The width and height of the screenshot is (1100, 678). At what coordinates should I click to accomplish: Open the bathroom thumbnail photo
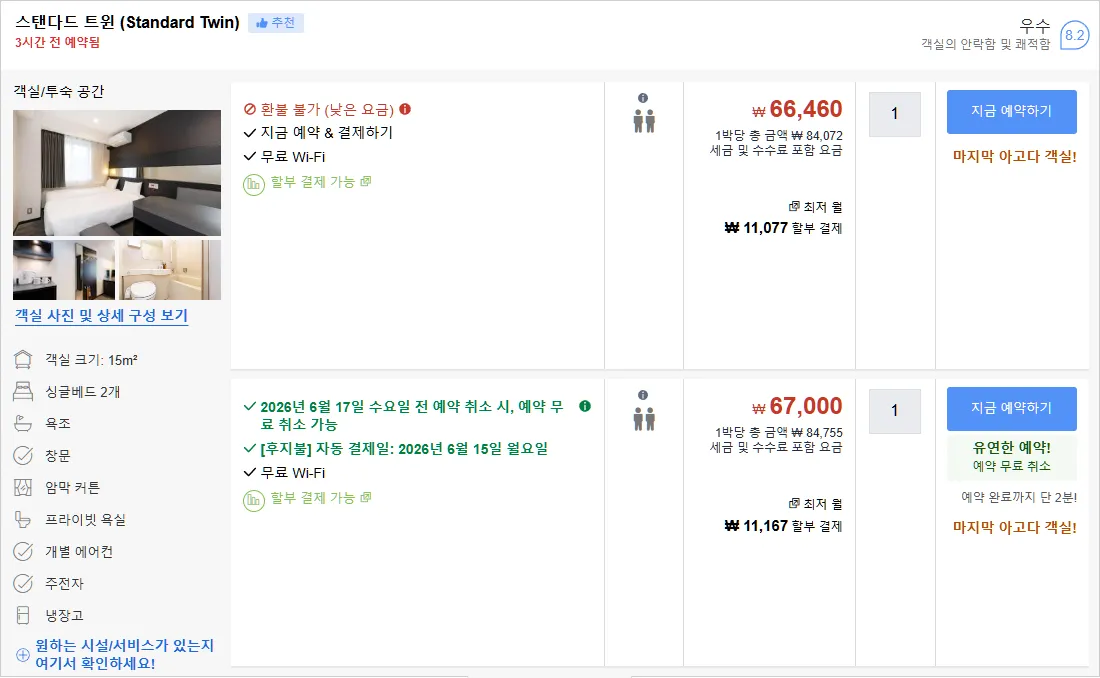[170, 270]
